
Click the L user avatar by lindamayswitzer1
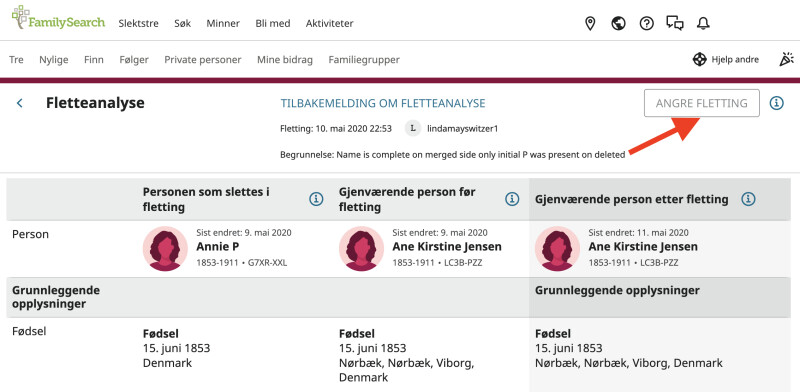pyautogui.click(x=413, y=129)
